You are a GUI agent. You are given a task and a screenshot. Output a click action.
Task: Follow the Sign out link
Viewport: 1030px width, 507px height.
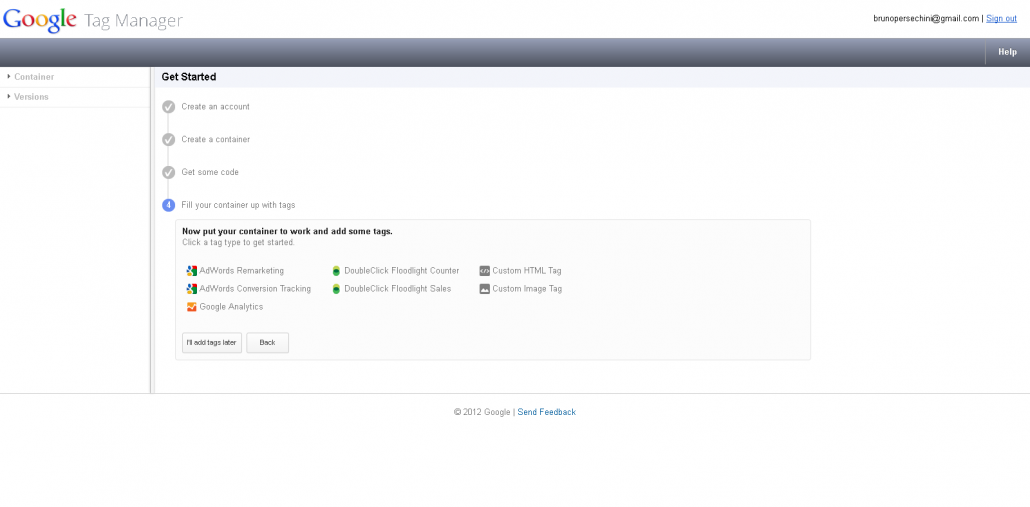1001,18
